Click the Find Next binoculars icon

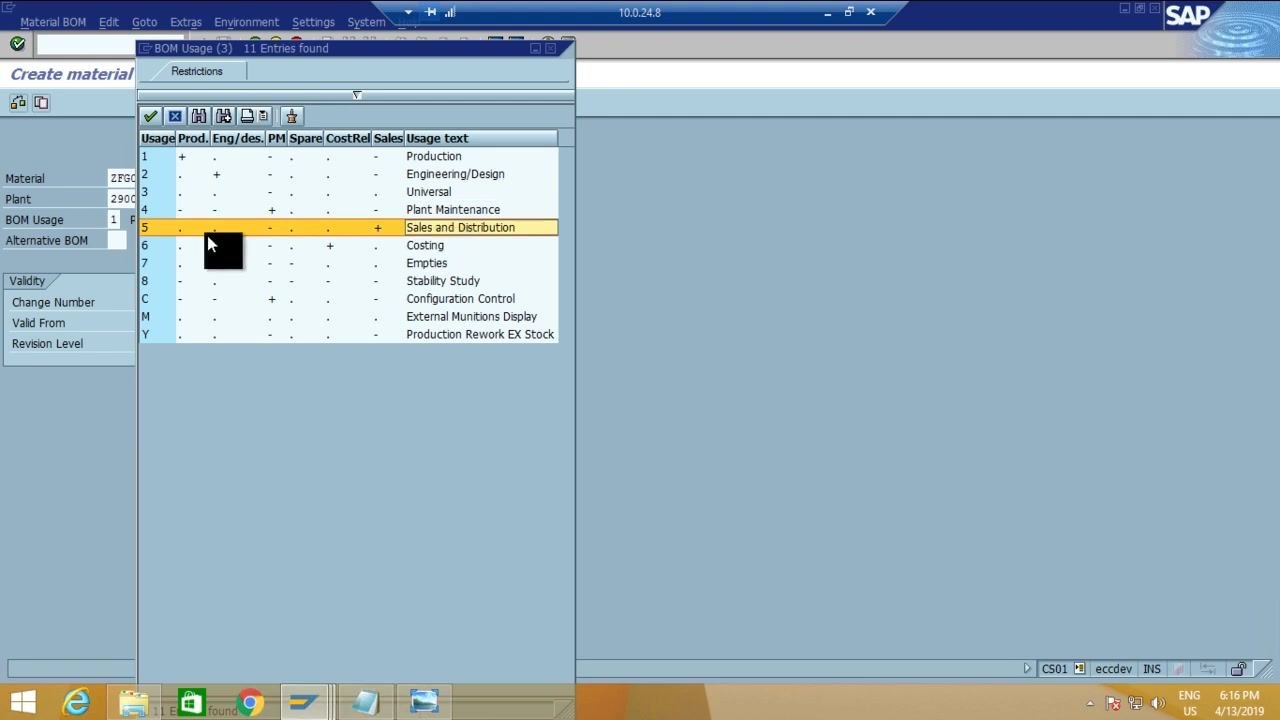click(x=223, y=116)
